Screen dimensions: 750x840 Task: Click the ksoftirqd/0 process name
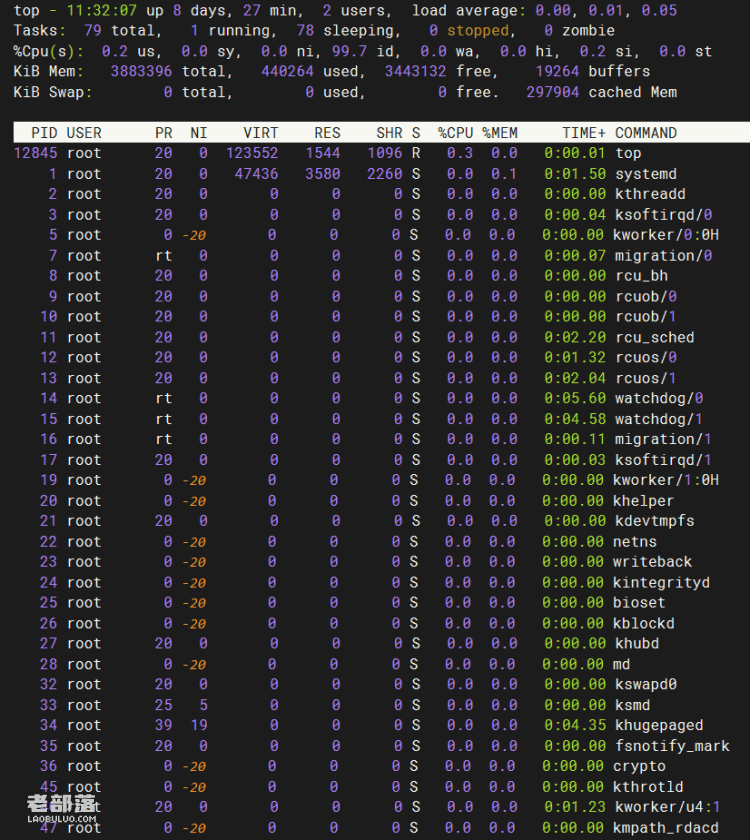click(x=663, y=214)
